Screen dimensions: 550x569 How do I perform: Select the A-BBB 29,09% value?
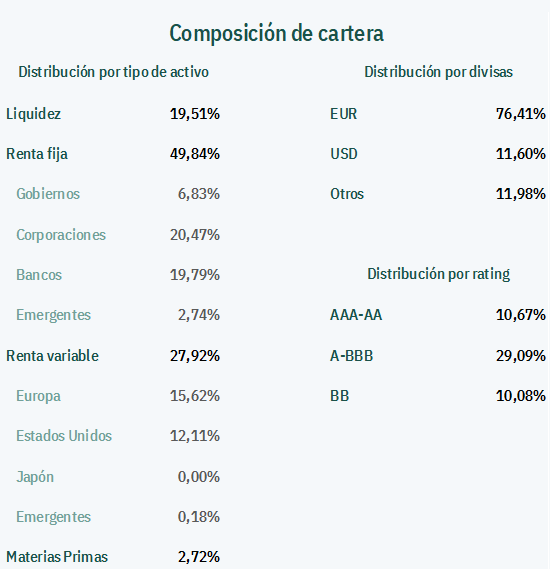[521, 356]
